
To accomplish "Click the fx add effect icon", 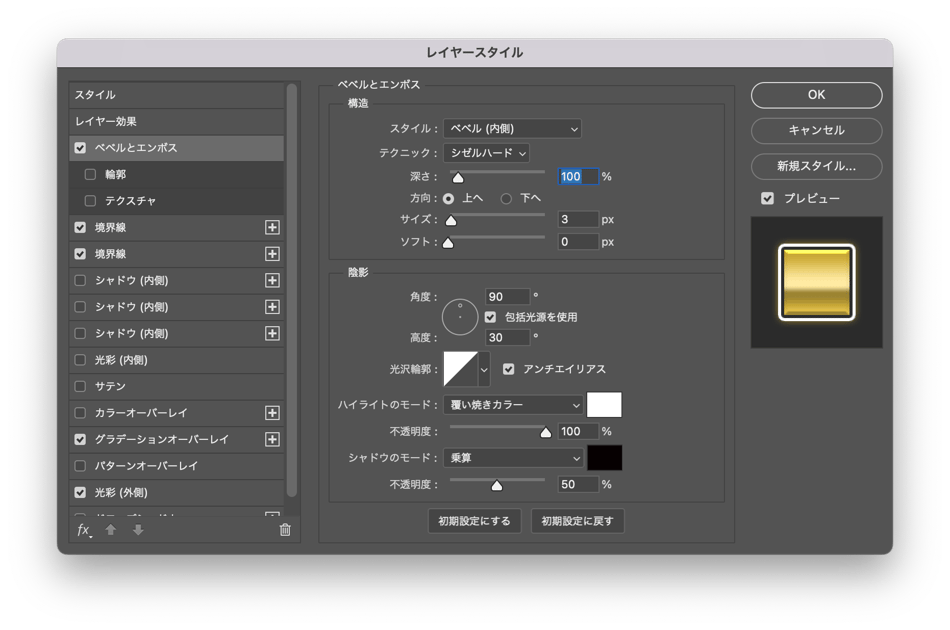I will (x=84, y=530).
